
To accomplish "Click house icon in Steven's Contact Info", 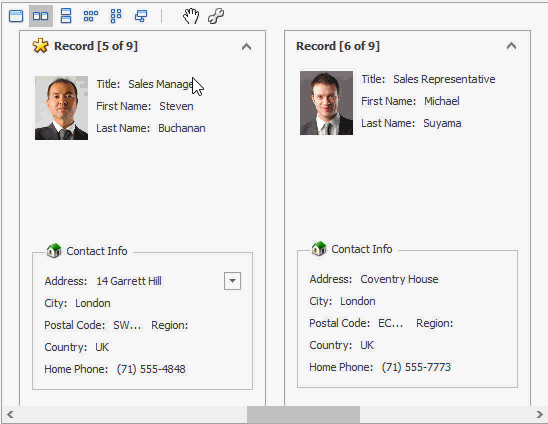I will (x=54, y=250).
